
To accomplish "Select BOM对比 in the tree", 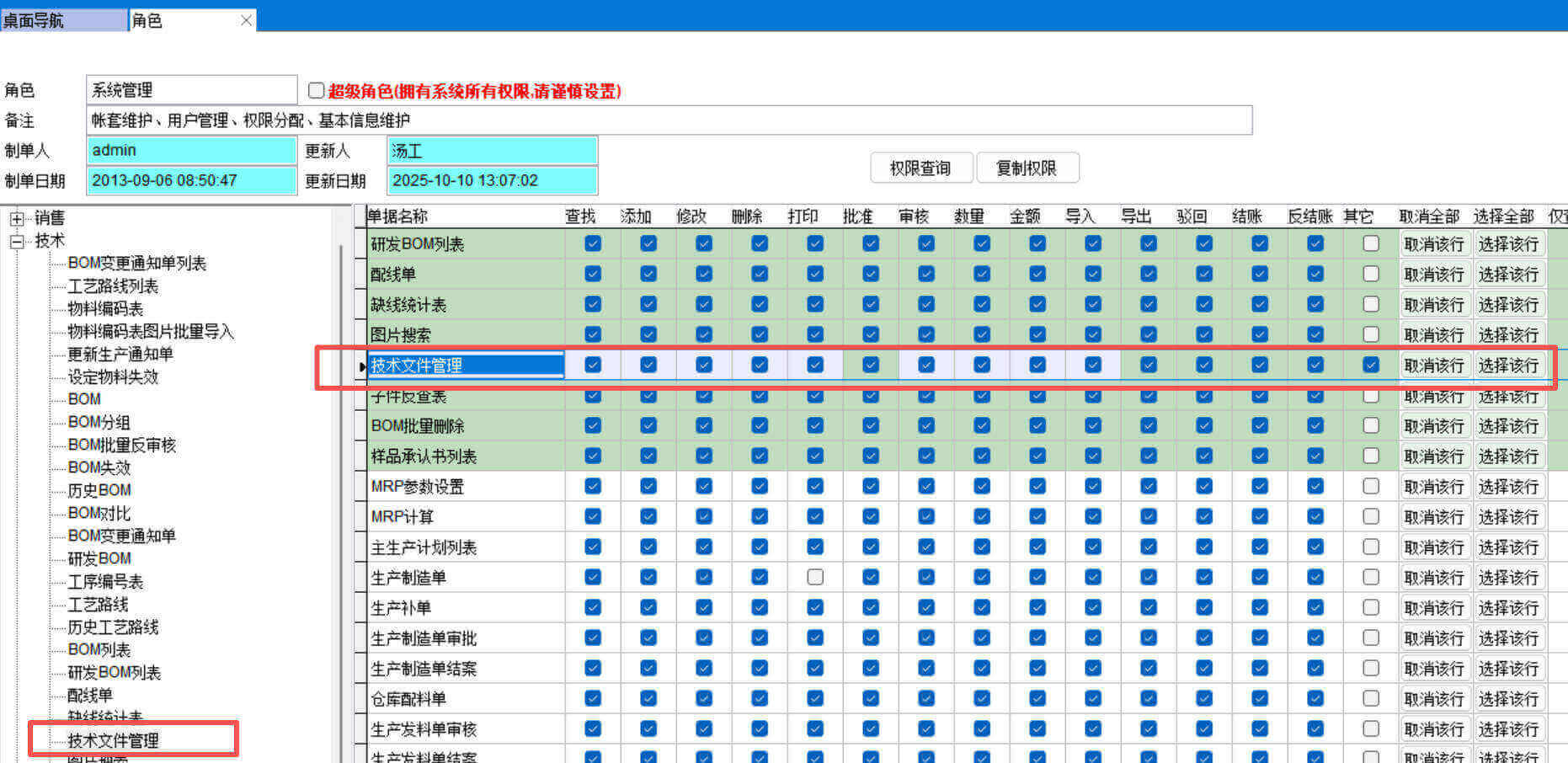I will [x=99, y=513].
